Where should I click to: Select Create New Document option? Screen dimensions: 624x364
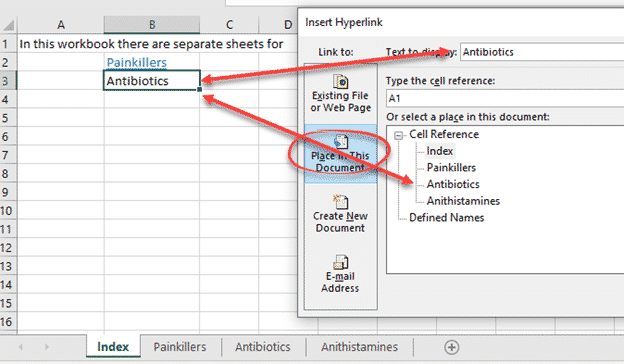341,214
